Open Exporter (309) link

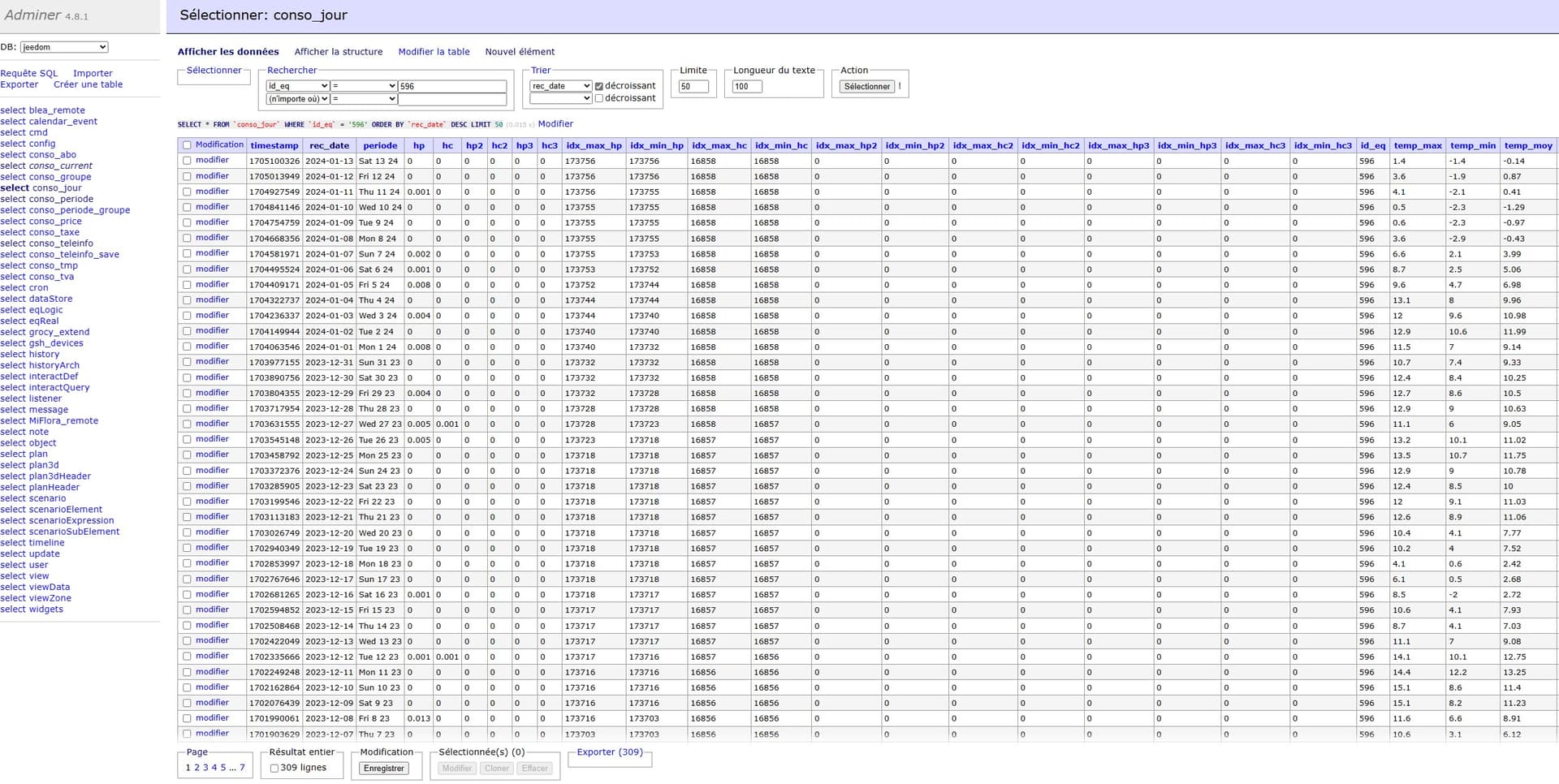610,752
